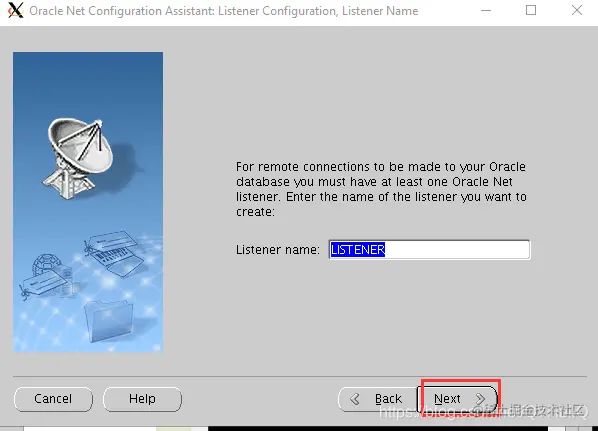Focus the Listener name text field
Viewport: 598px width, 431px height.
tap(429, 249)
